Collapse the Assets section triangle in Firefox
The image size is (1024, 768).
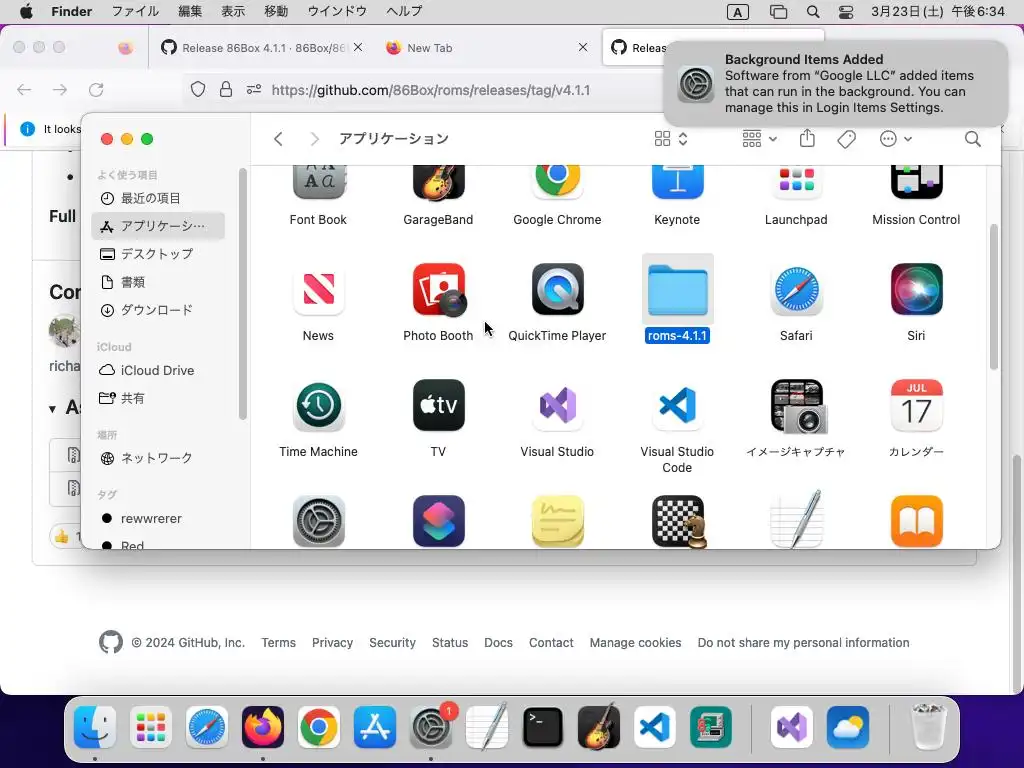tap(52, 409)
